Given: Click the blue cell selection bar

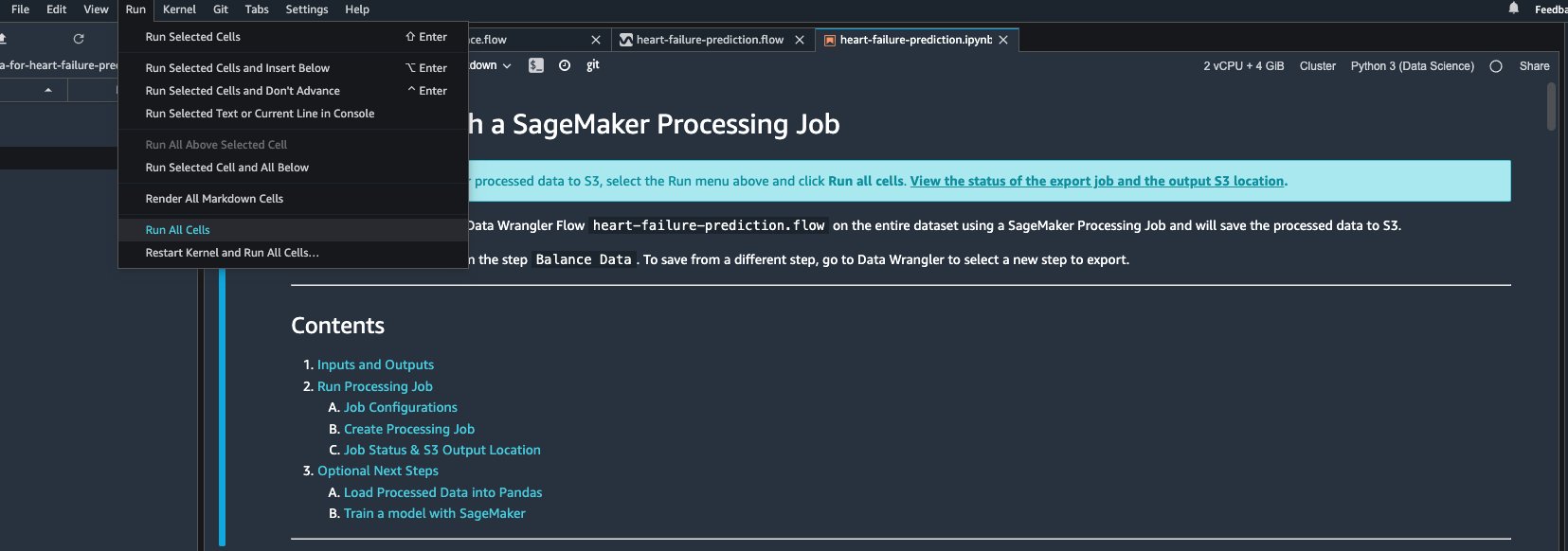Looking at the screenshot, I should click(222, 407).
